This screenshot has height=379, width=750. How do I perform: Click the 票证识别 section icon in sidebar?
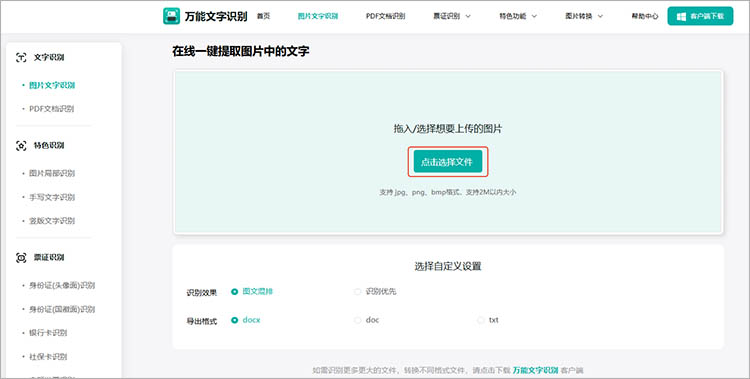(x=21, y=258)
